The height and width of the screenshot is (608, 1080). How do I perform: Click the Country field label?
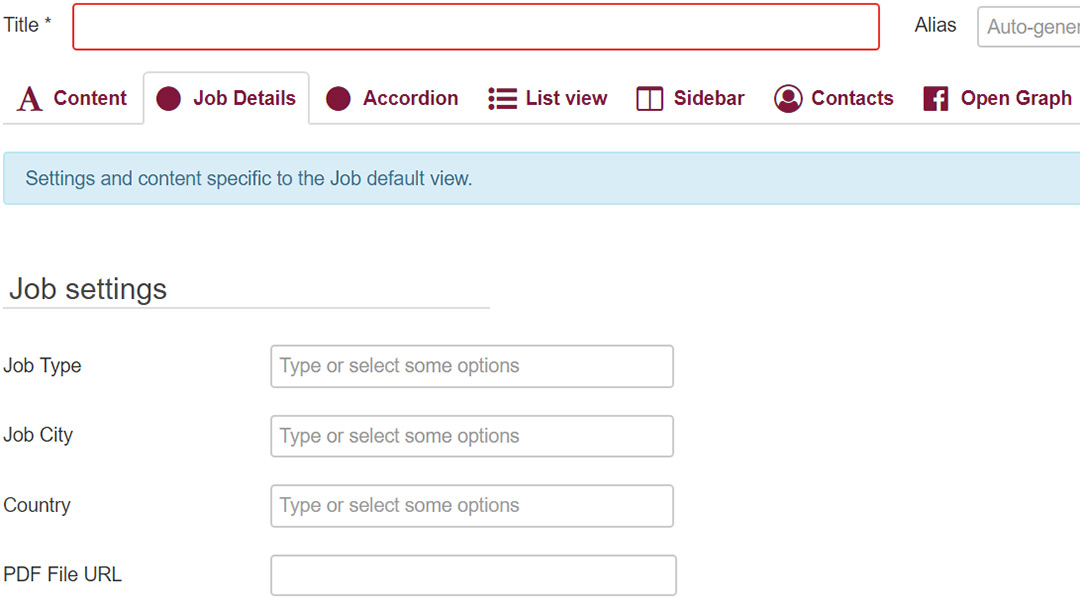[37, 506]
